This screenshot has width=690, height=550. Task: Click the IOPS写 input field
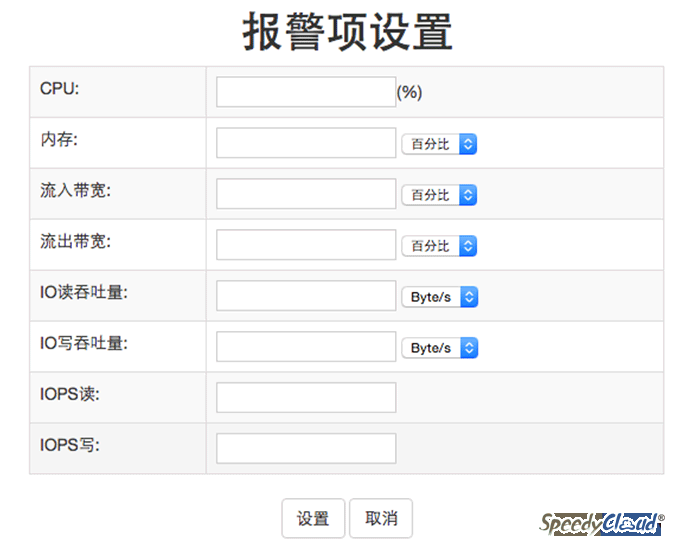306,448
